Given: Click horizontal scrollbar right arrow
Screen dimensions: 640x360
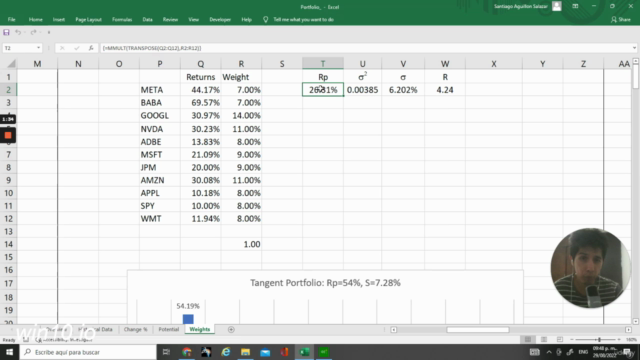Looking at the screenshot, I should tap(628, 329).
